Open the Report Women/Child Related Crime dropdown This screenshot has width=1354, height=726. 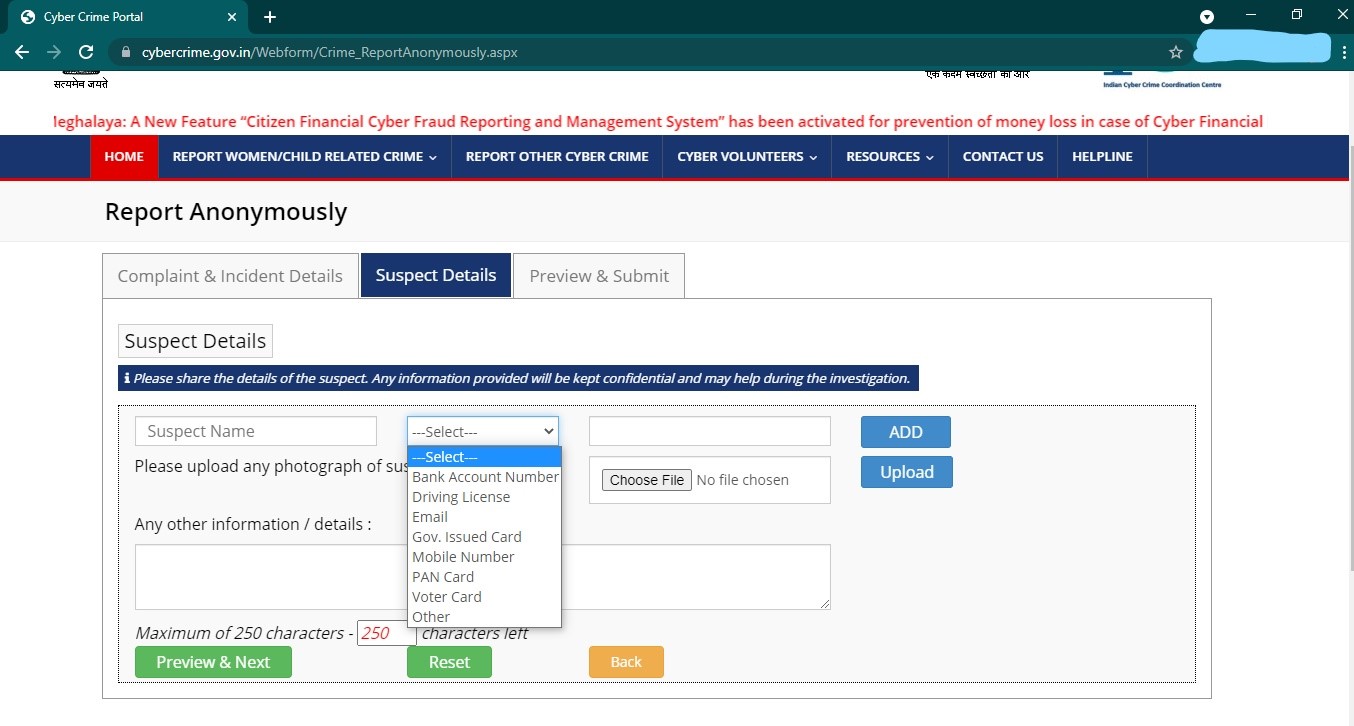(x=304, y=157)
